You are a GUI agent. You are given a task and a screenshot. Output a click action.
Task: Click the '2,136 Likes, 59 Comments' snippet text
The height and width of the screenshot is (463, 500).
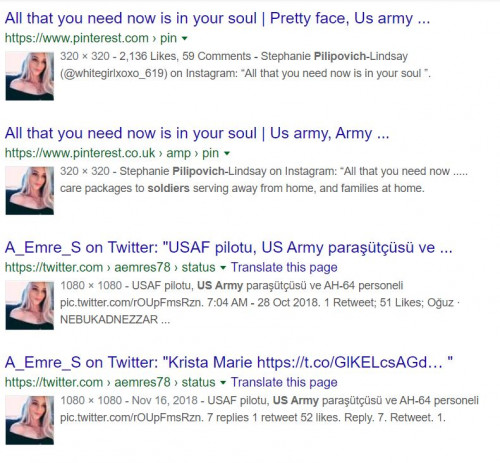pyautogui.click(x=185, y=56)
